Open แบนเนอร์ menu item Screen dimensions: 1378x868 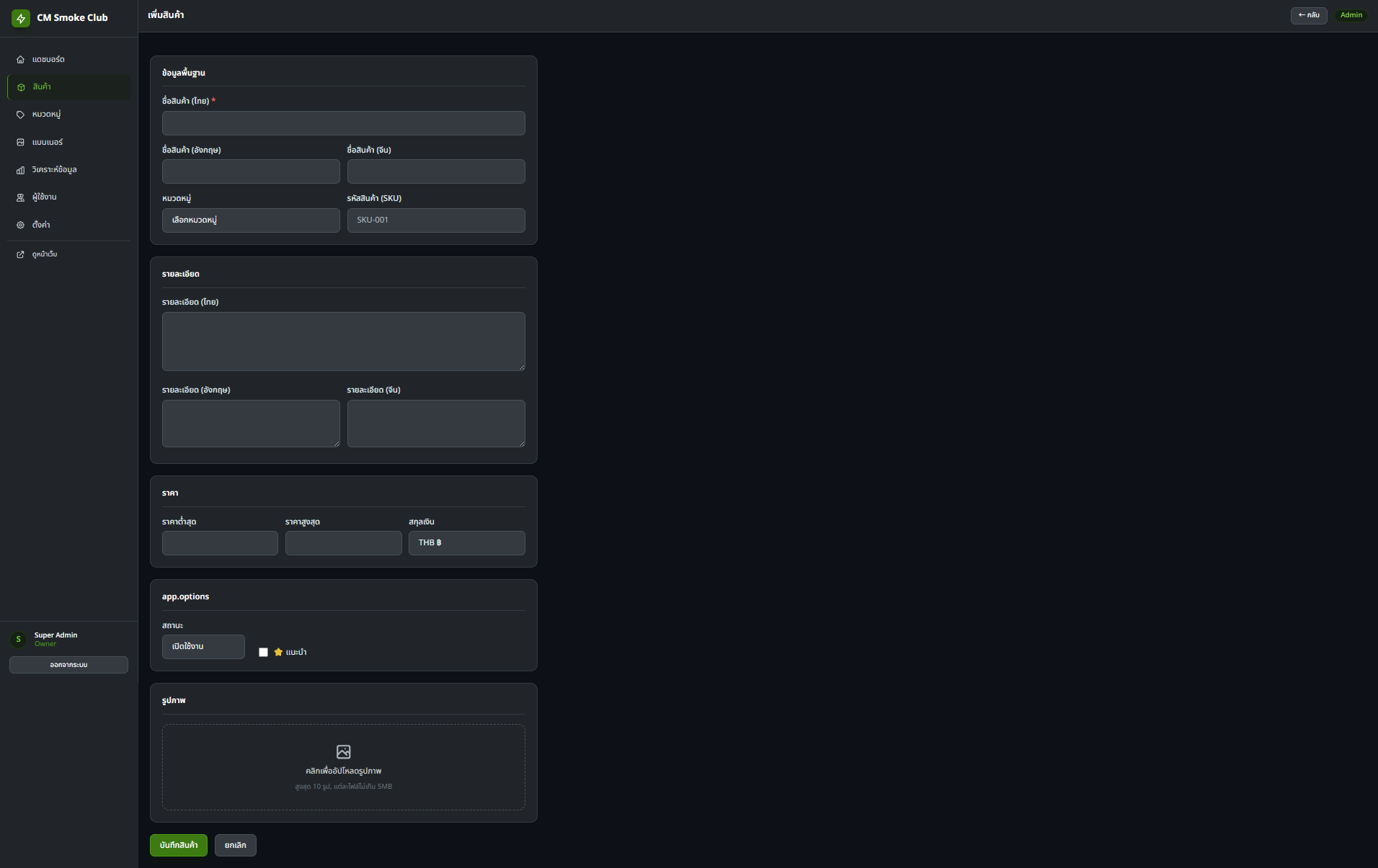pos(69,143)
